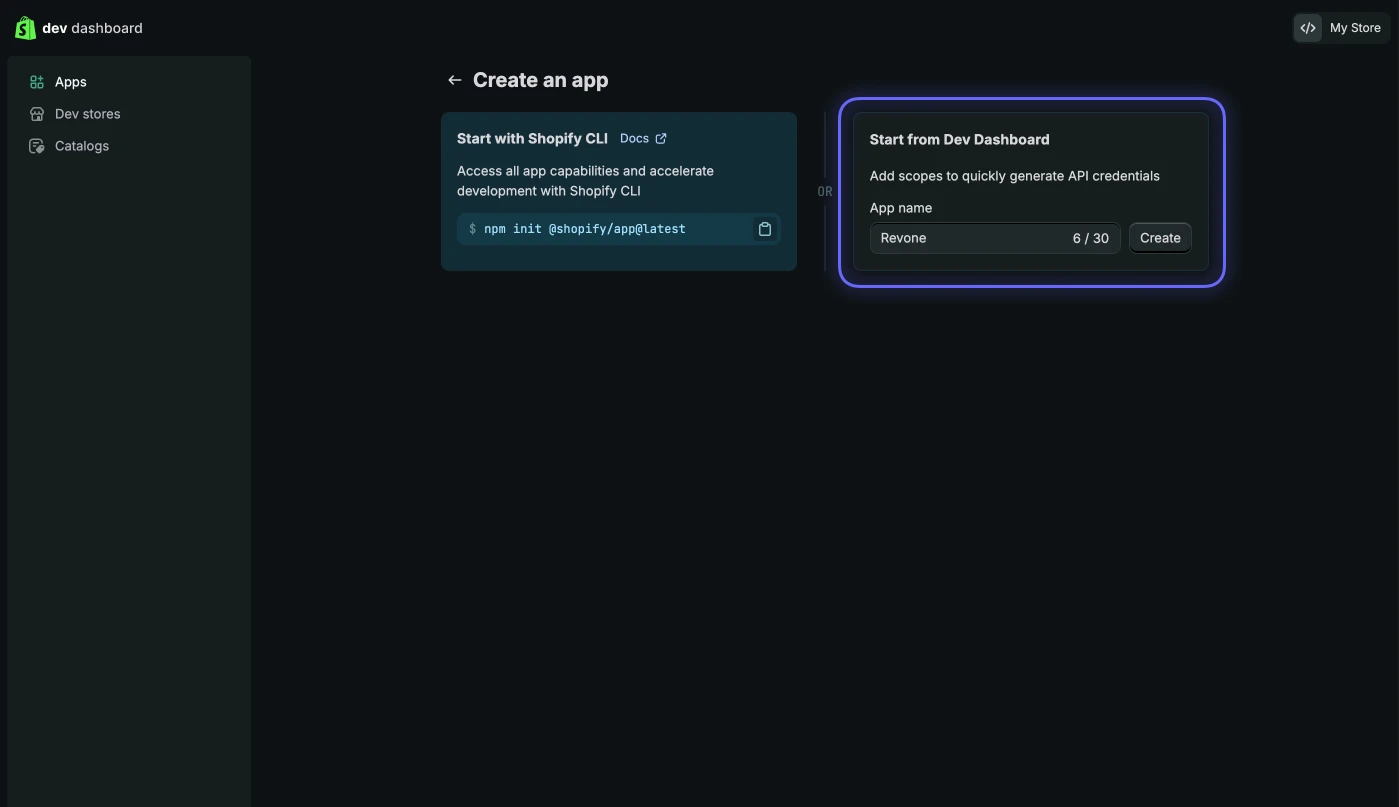Open Dev stores in sidebar
The image size is (1399, 807).
click(x=128, y=114)
